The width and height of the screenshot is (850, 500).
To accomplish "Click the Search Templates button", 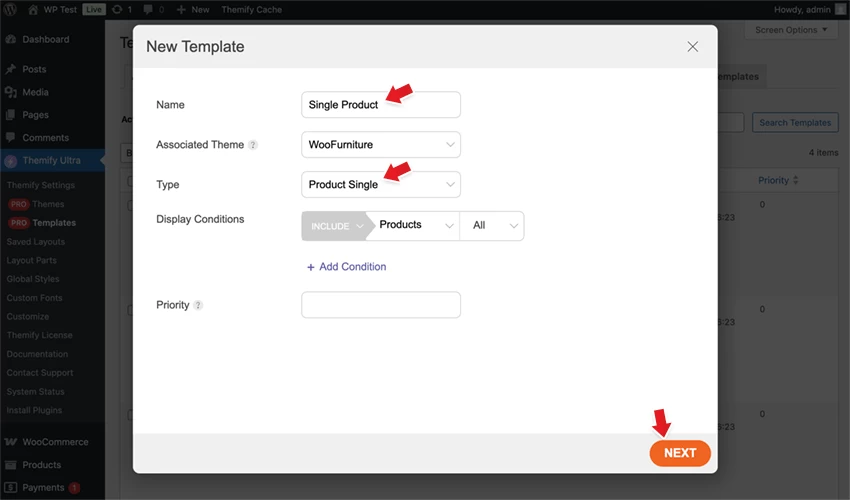I will [x=795, y=123].
